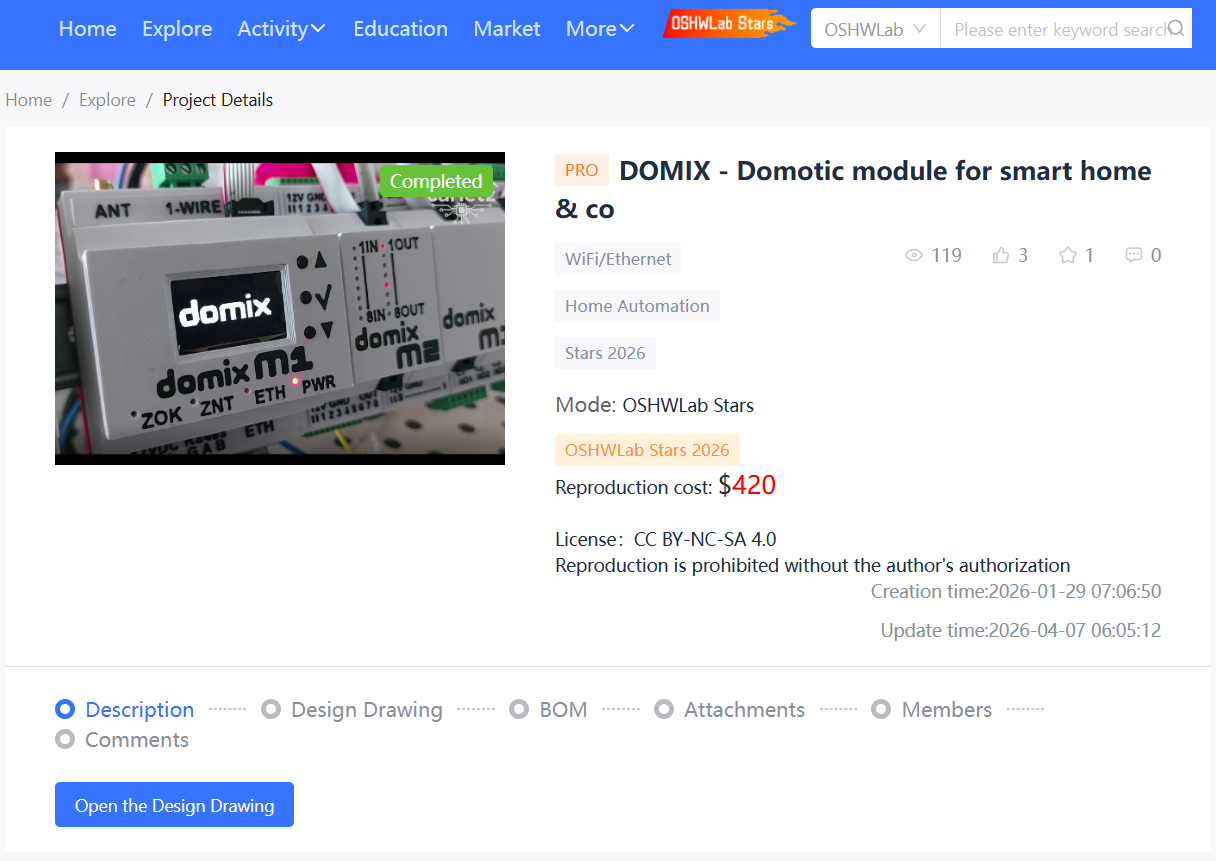Image resolution: width=1216 pixels, height=861 pixels.
Task: Expand the Activity dropdown menu
Action: coord(281,29)
